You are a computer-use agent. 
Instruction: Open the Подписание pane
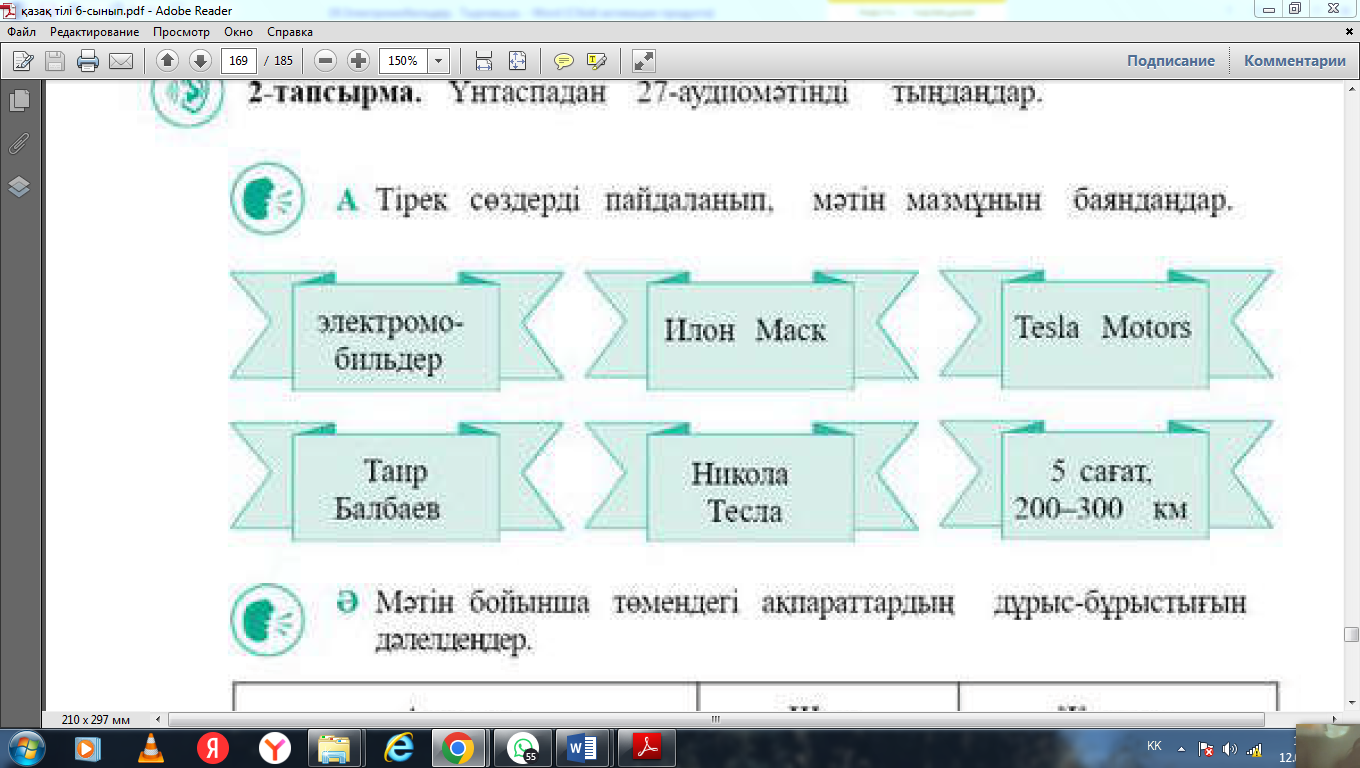tap(1171, 61)
